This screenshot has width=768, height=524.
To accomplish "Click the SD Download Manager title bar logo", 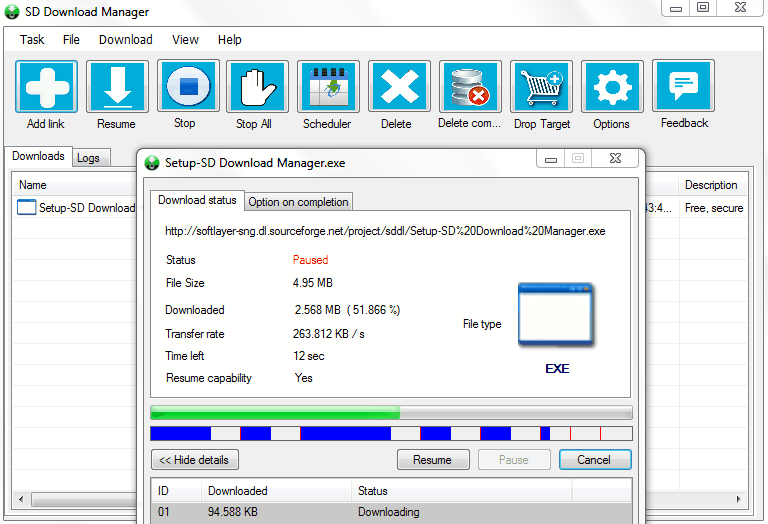I will 12,12.
